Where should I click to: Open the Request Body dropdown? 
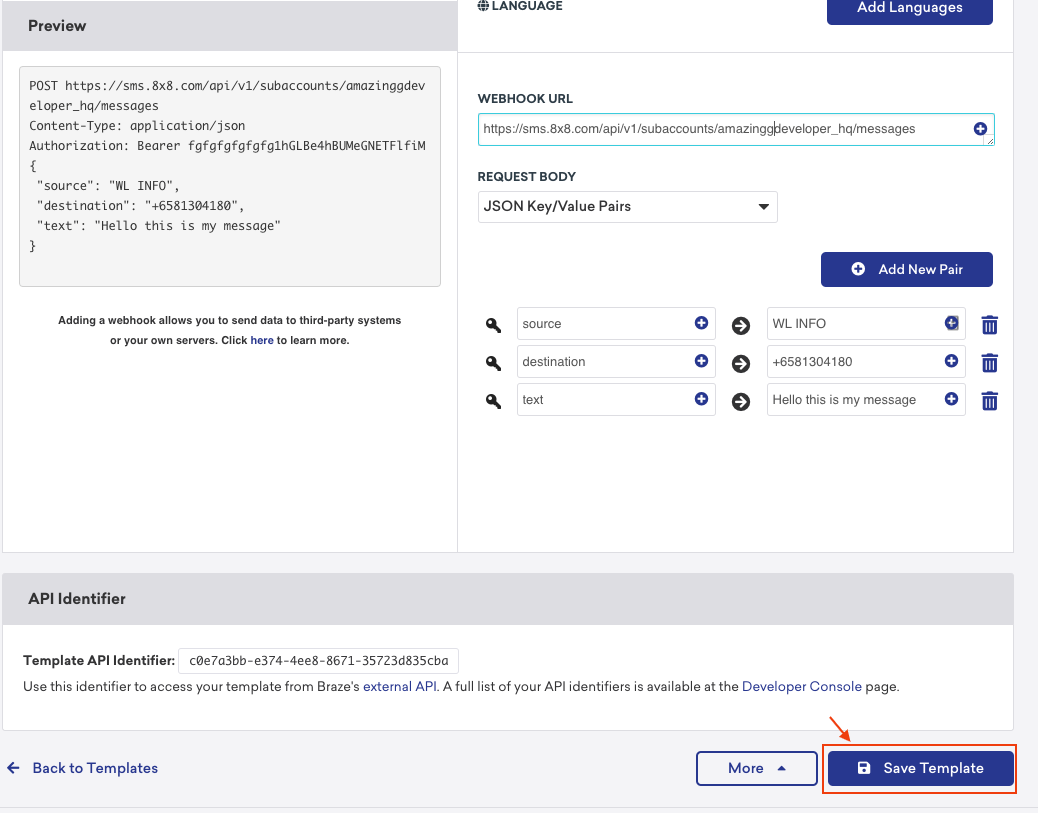click(x=627, y=207)
